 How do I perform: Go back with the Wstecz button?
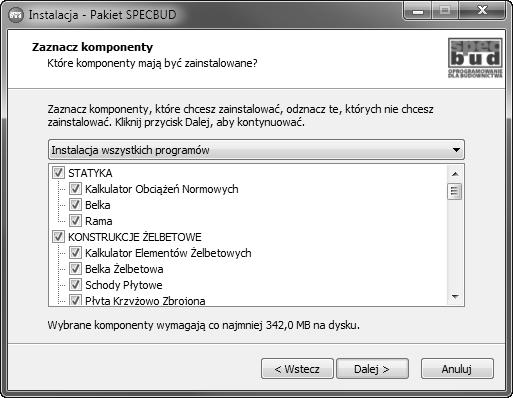tap(297, 369)
